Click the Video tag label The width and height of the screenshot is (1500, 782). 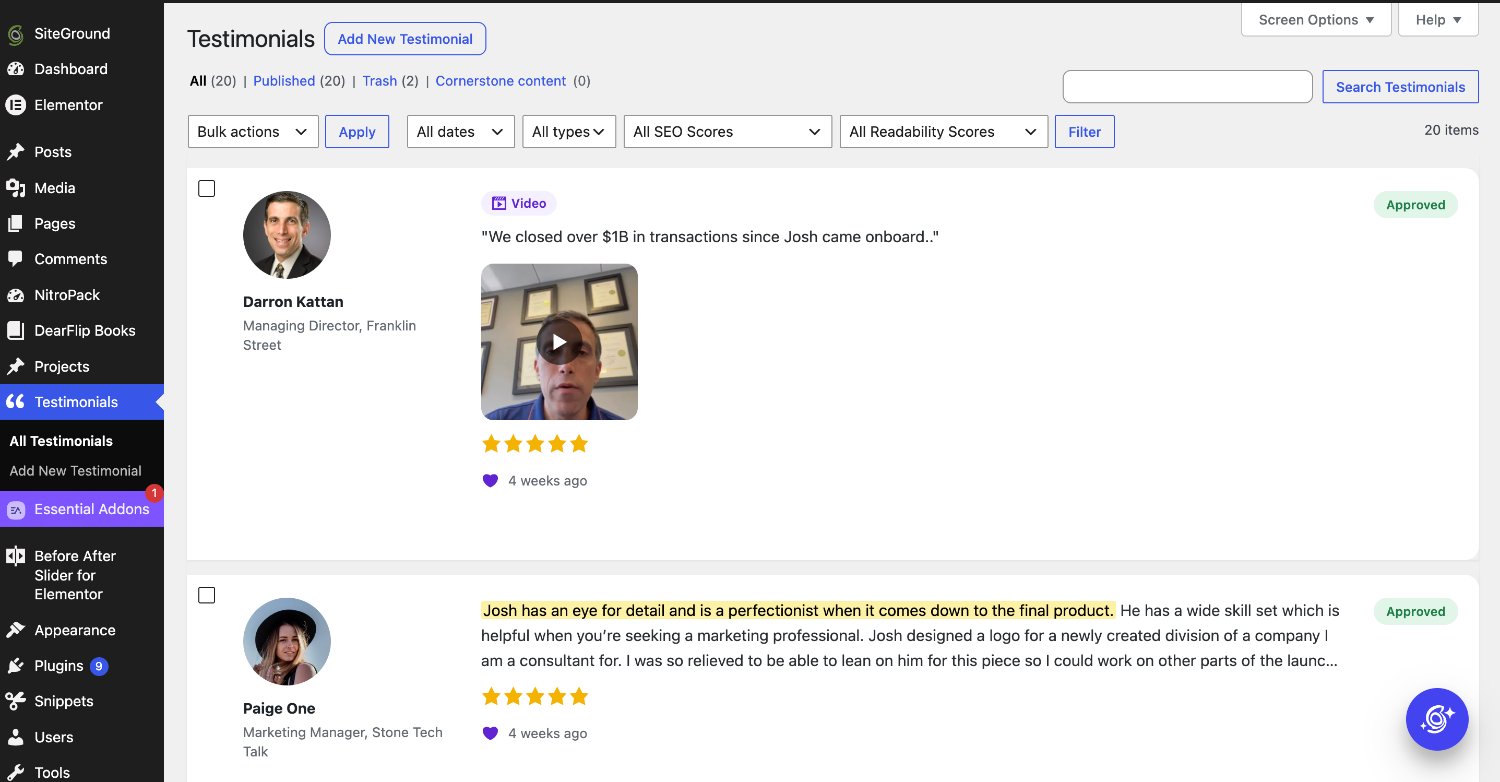coord(519,204)
